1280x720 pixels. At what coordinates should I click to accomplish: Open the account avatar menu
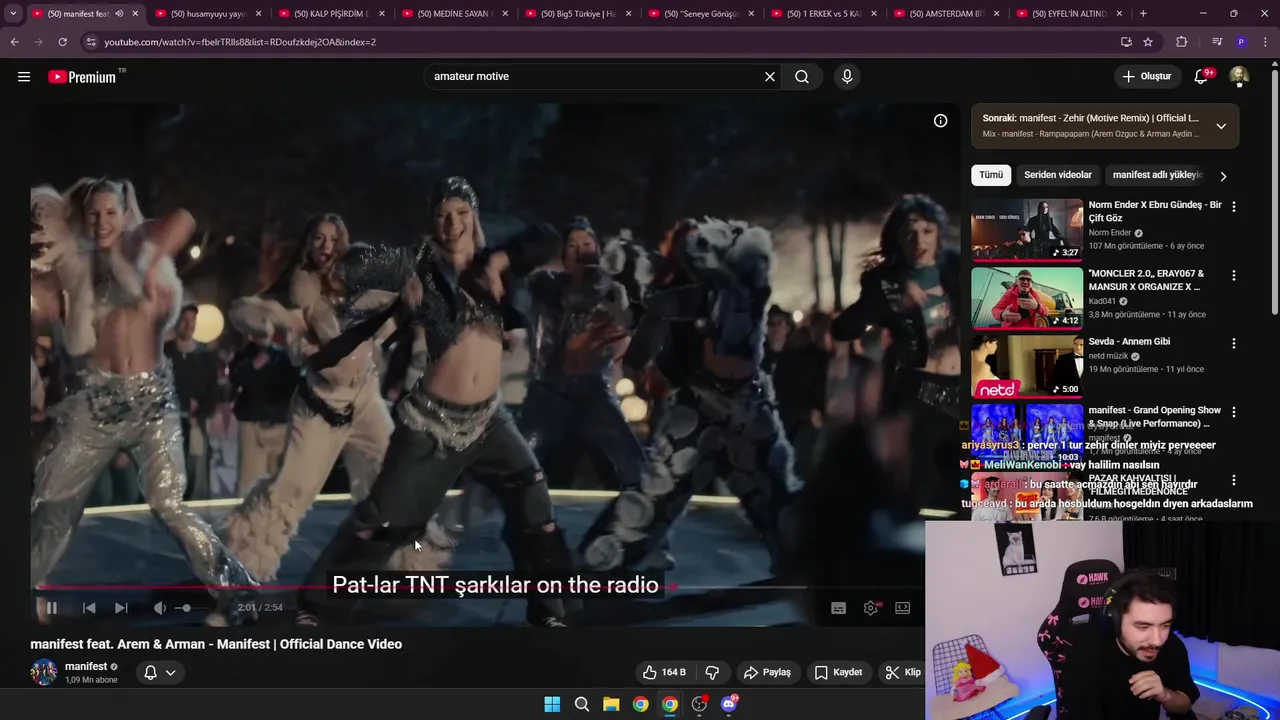(x=1239, y=77)
